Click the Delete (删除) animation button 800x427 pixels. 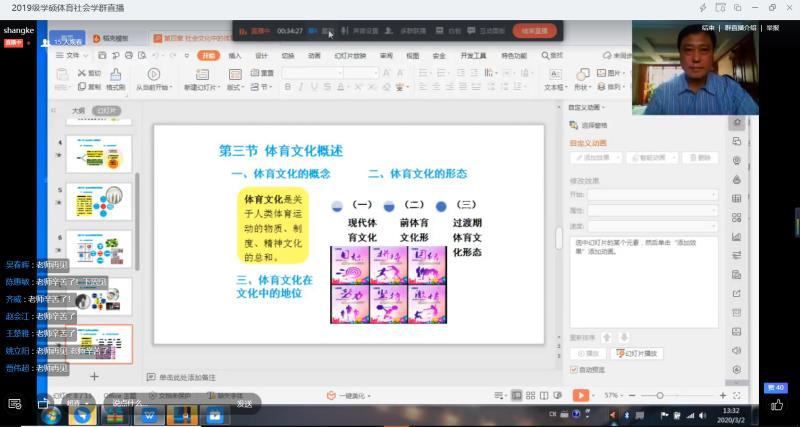click(x=700, y=158)
